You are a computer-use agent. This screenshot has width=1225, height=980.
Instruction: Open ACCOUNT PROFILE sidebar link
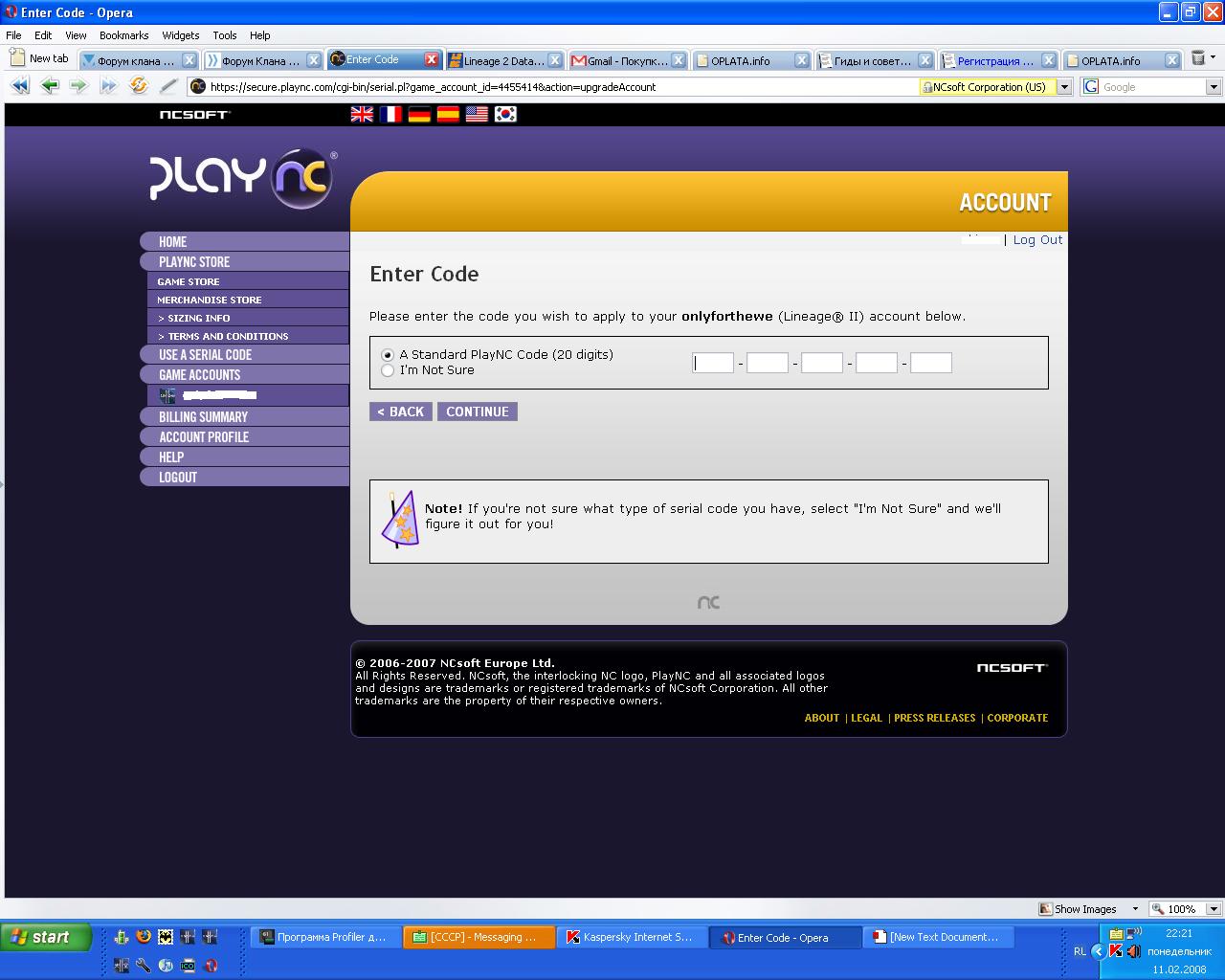[245, 436]
